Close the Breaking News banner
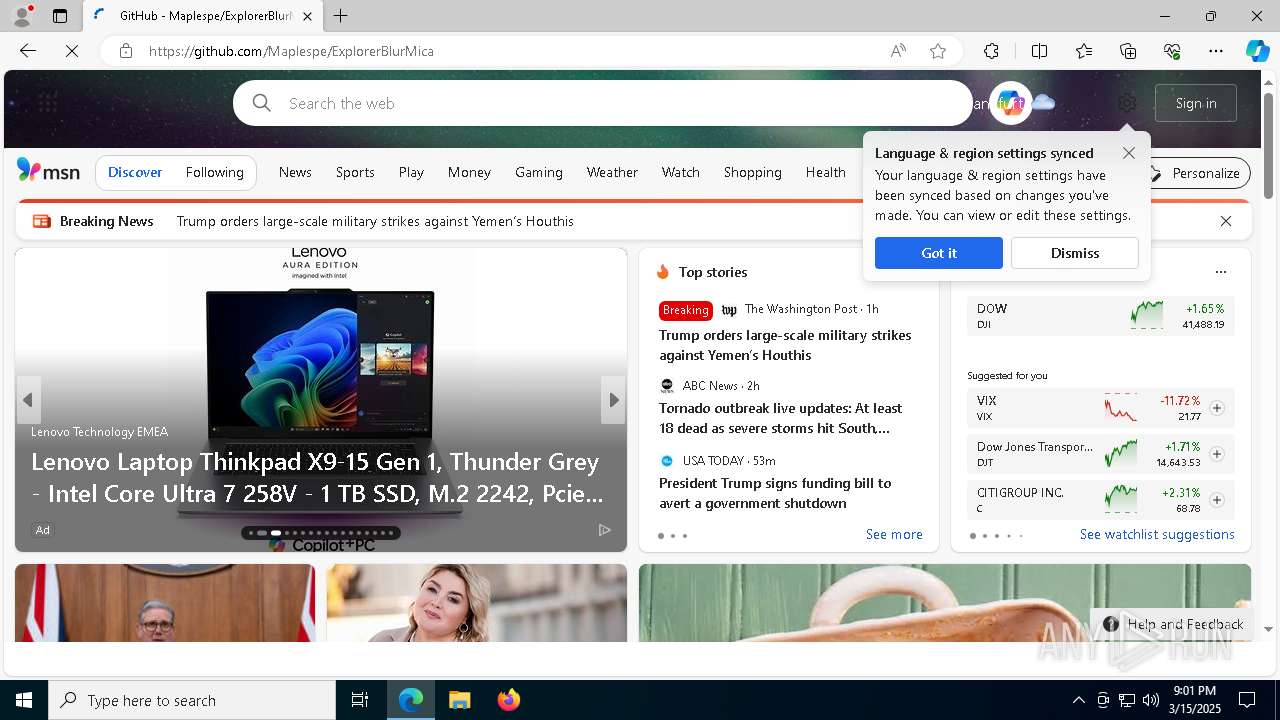The width and height of the screenshot is (1280, 720). pos(1226,221)
